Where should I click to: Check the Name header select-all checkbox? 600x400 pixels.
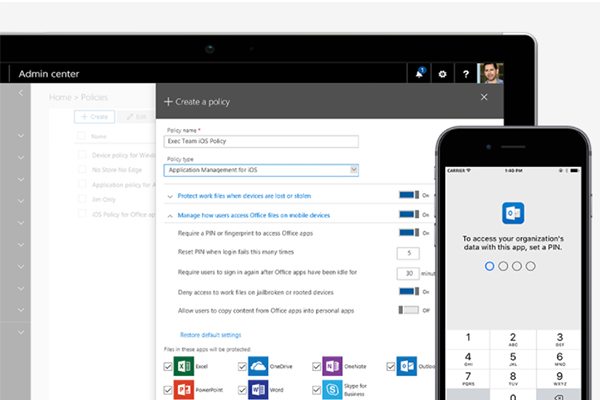click(x=82, y=136)
